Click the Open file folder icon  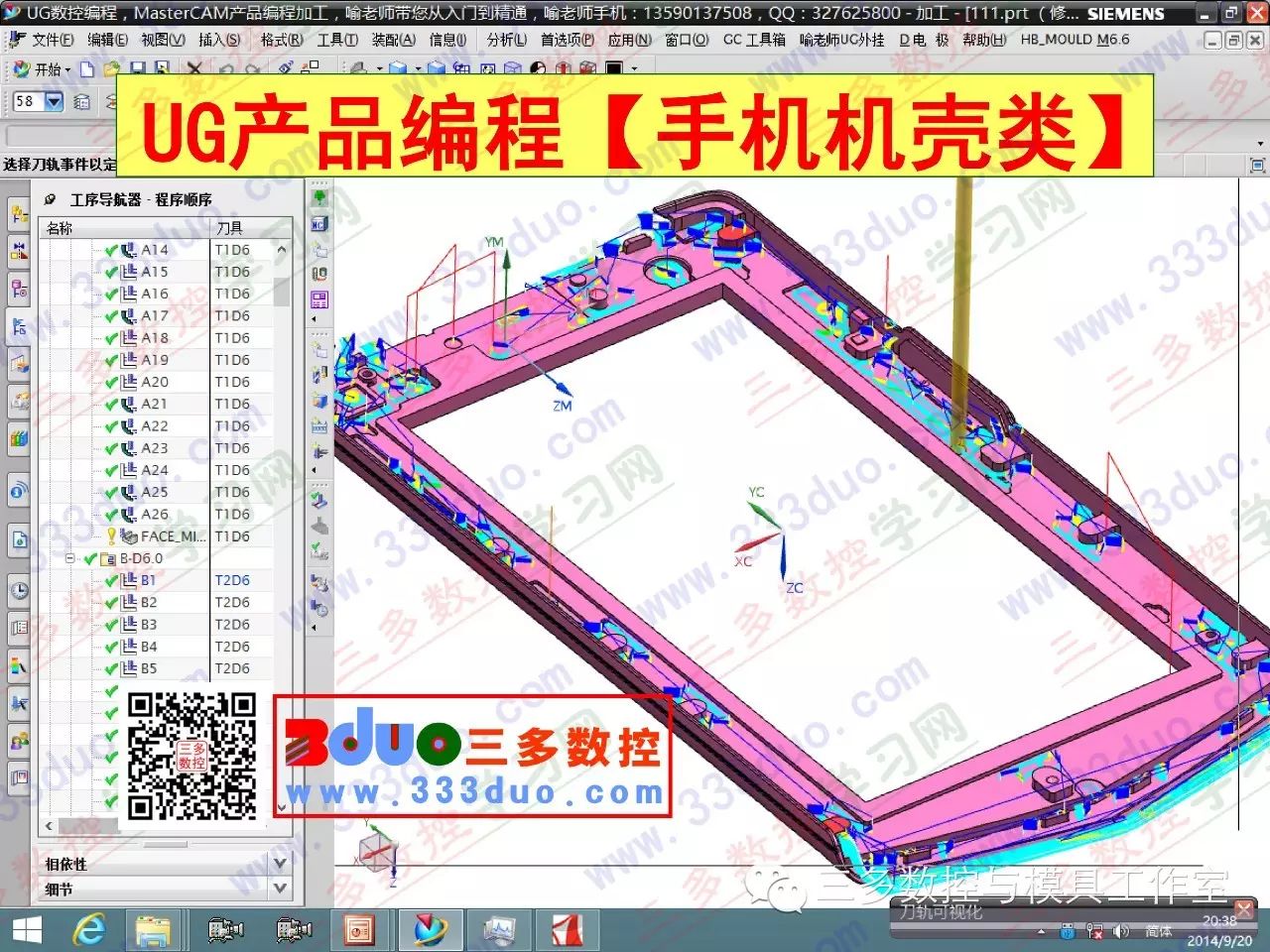coord(111,69)
